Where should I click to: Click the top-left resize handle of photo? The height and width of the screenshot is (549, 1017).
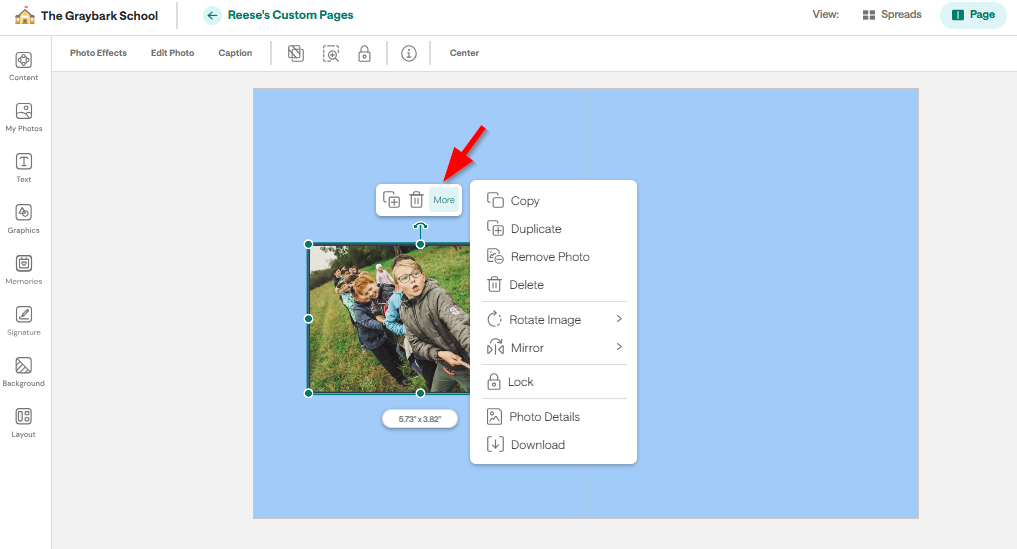[x=309, y=244]
